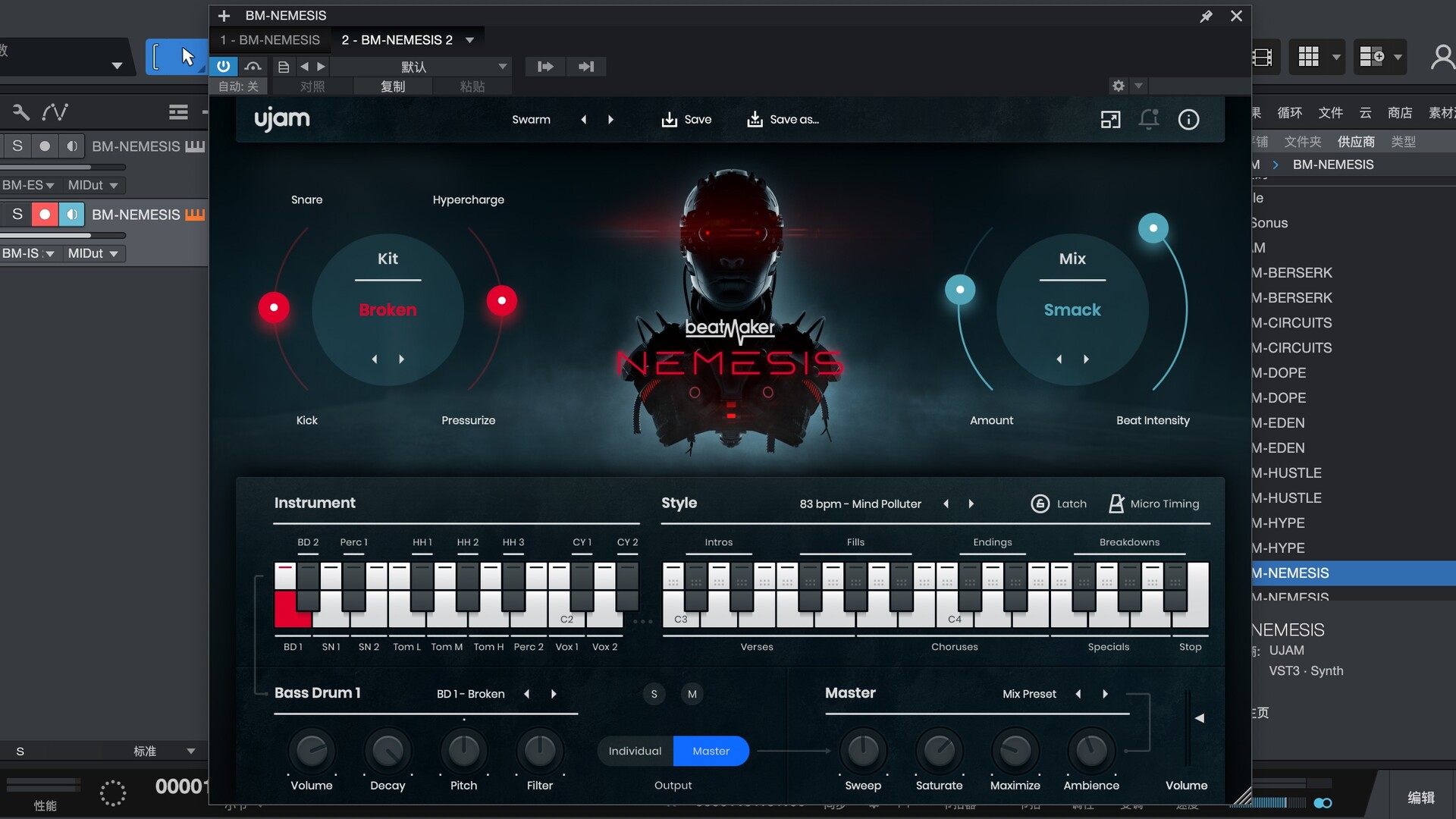Image resolution: width=1456 pixels, height=819 pixels.
Task: Click the Master Sweep knob
Action: [863, 751]
